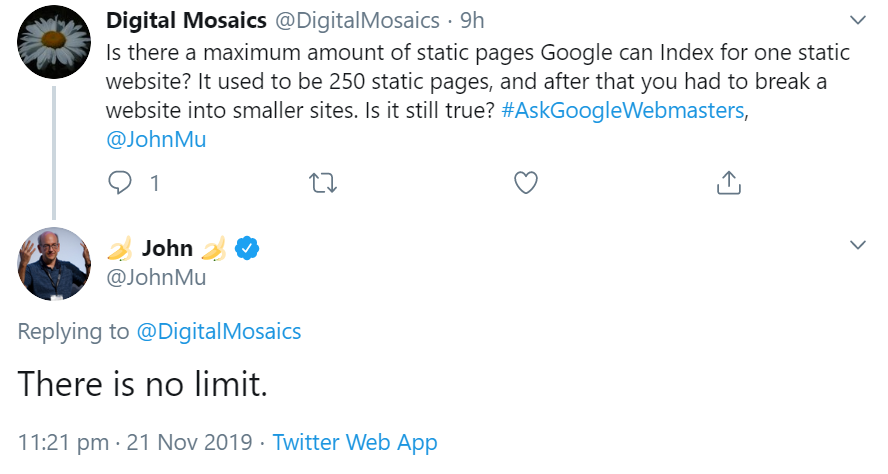Open the #AskGoogleWebmasters hashtag
888x474 pixels.
click(623, 110)
